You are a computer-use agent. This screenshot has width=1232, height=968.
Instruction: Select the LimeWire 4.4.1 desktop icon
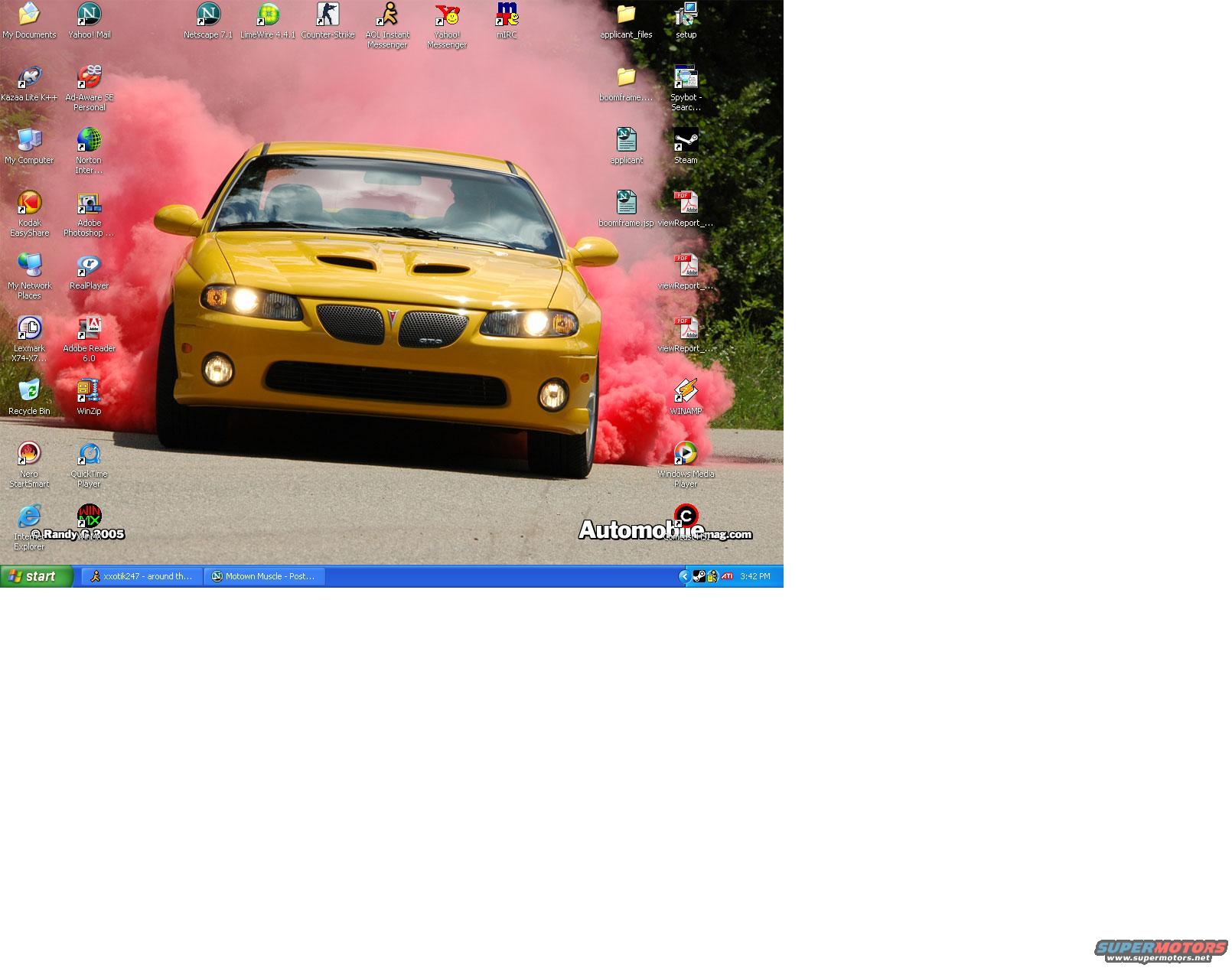[x=268, y=21]
